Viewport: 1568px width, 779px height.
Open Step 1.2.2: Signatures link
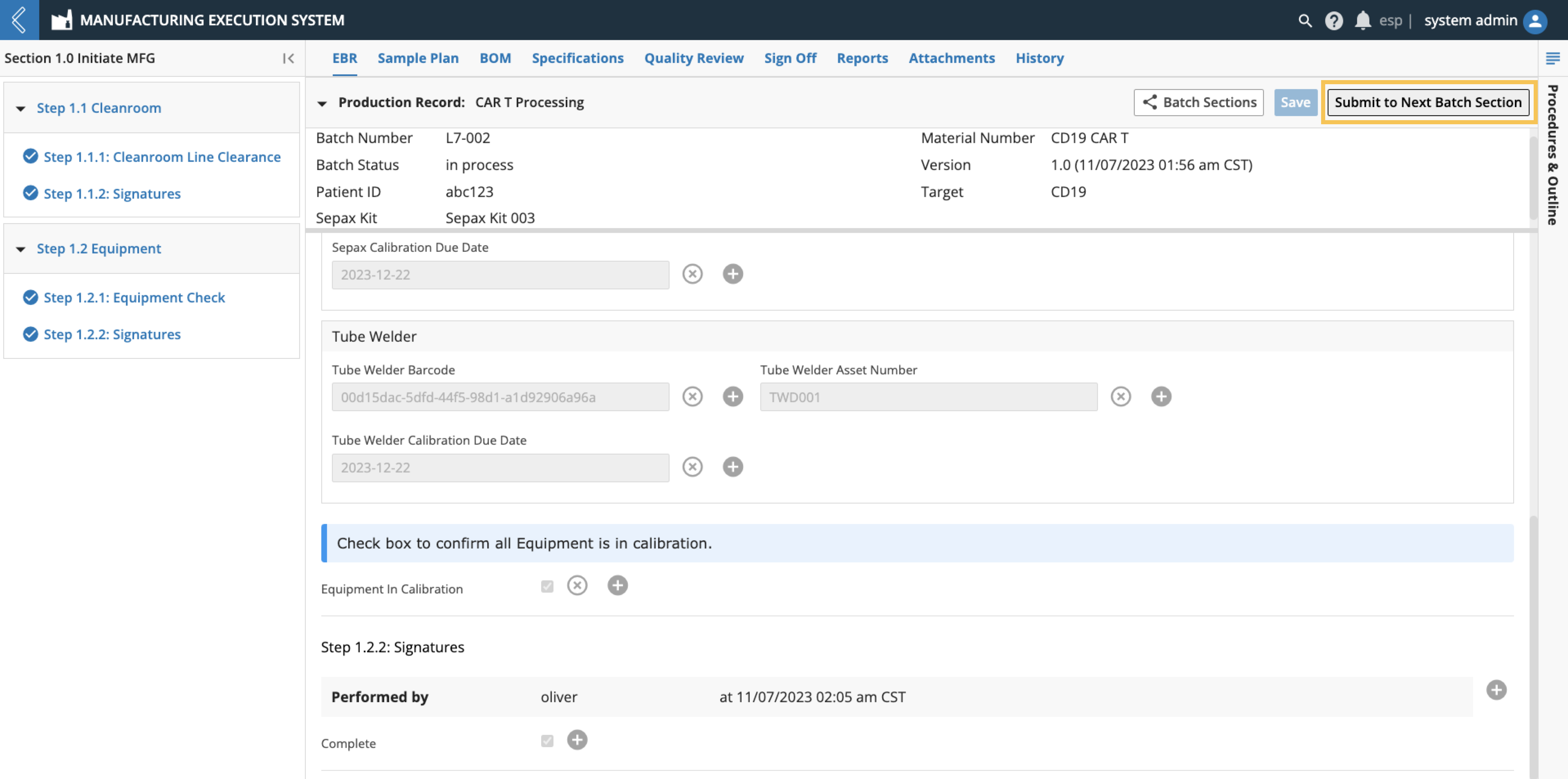pyautogui.click(x=112, y=334)
